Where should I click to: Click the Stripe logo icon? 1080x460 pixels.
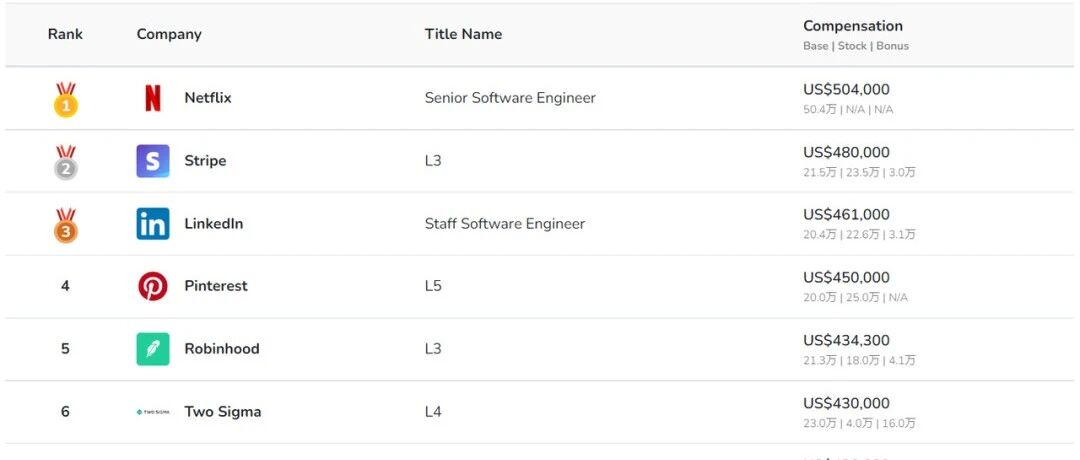click(x=153, y=161)
